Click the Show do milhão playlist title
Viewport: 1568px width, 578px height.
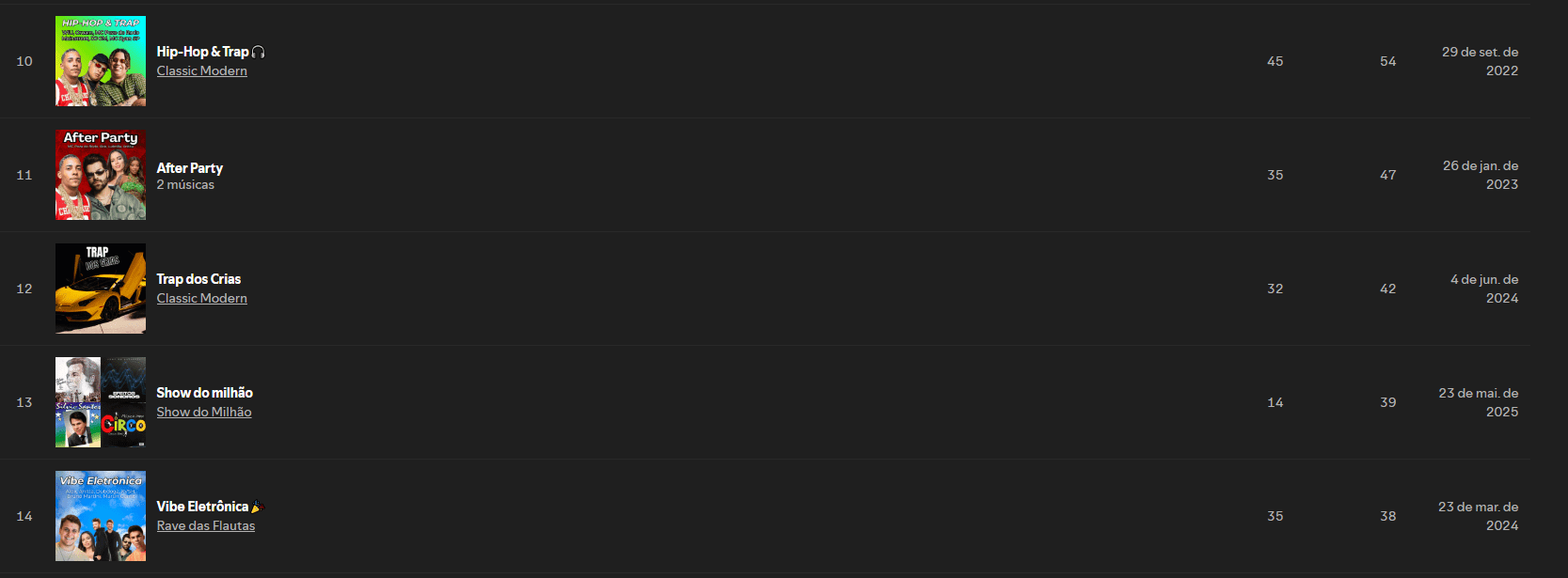point(204,393)
